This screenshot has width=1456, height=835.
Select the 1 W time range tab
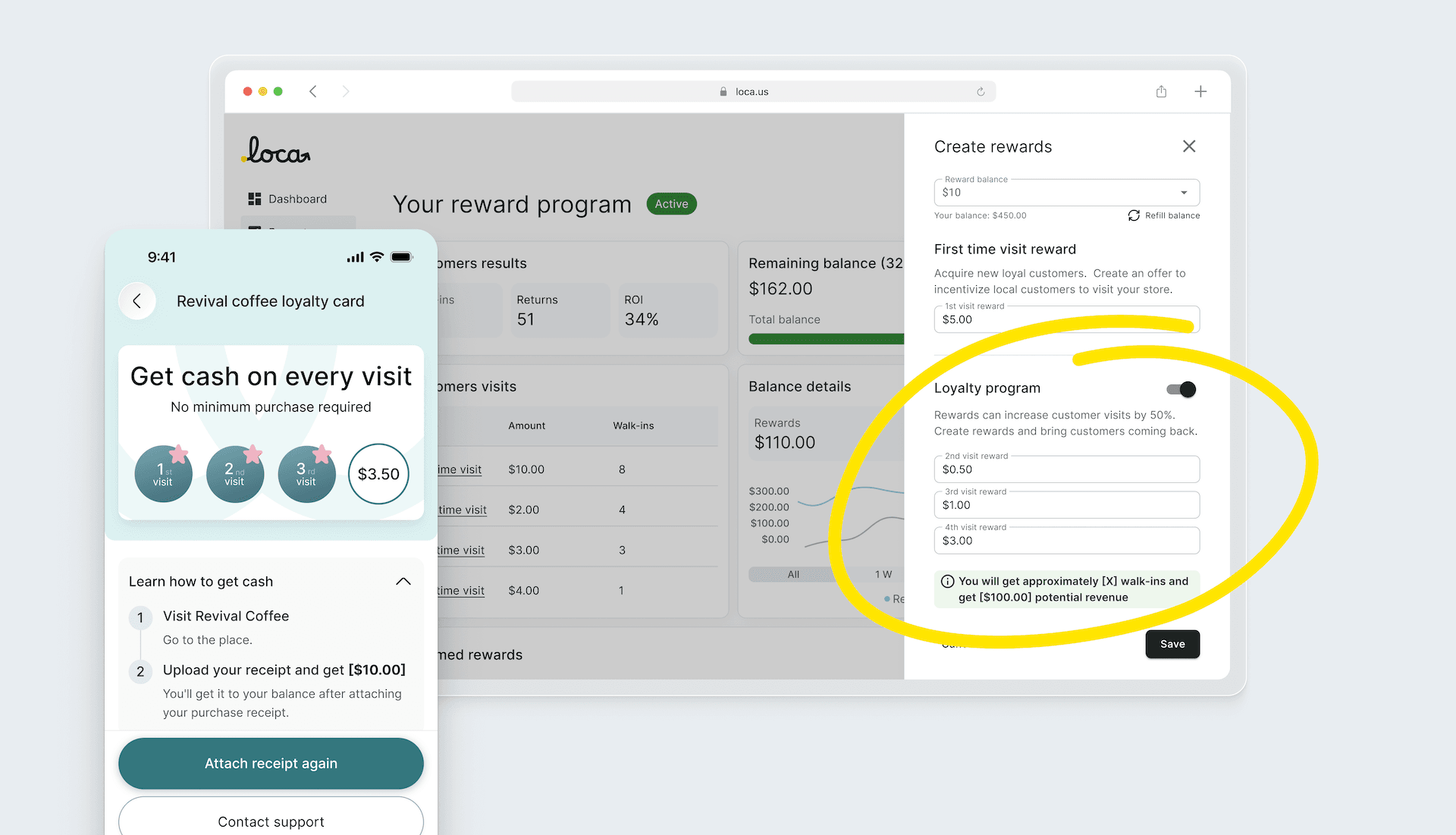[883, 574]
